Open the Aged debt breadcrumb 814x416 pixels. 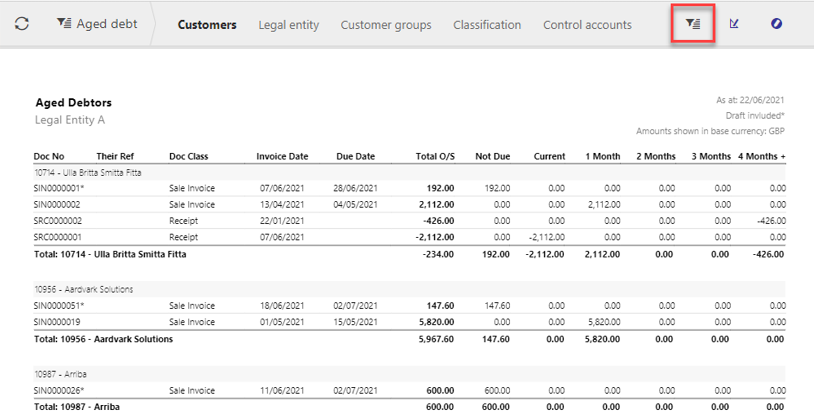pyautogui.click(x=106, y=24)
